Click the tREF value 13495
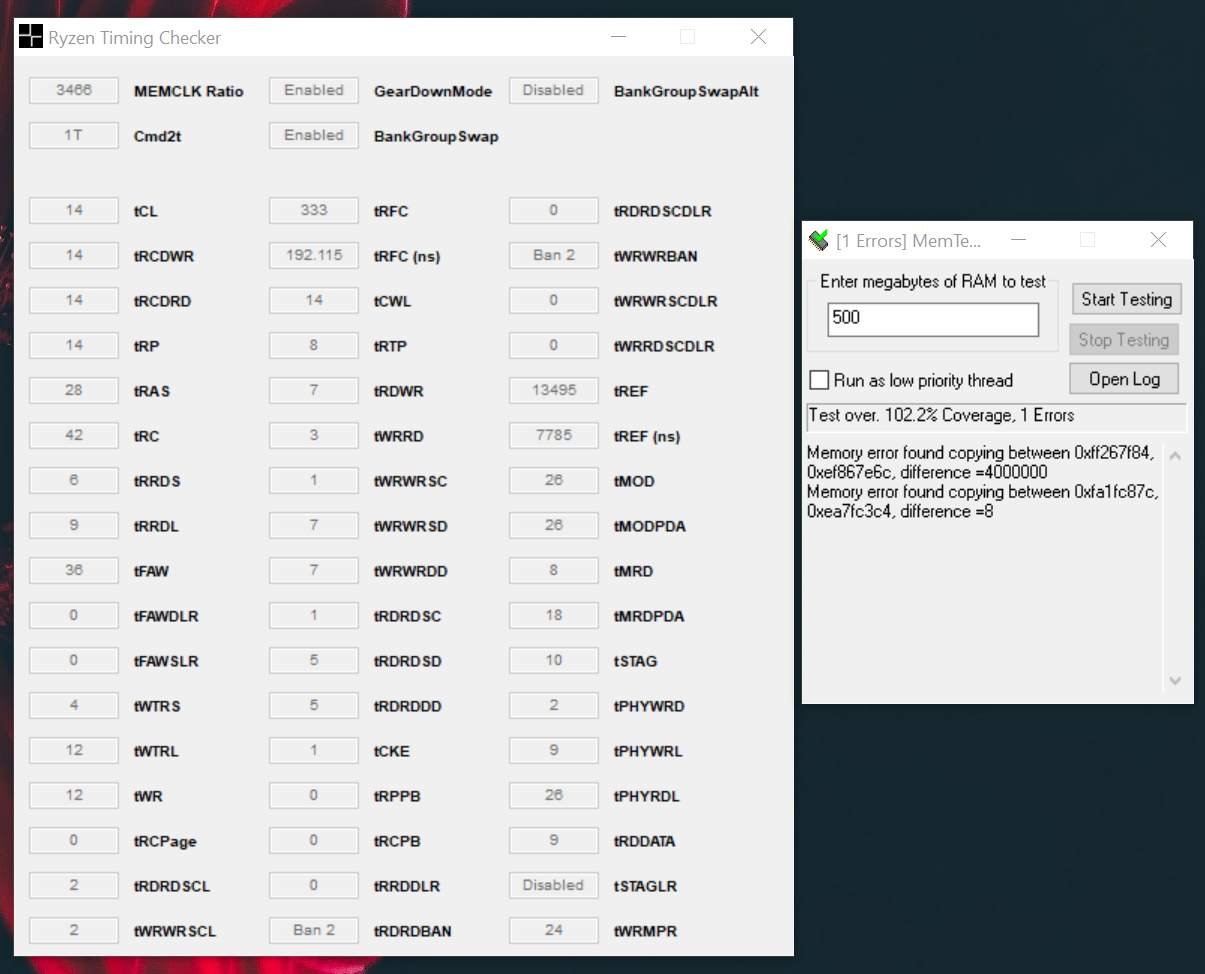Viewport: 1205px width, 974px height. pyautogui.click(x=554, y=390)
